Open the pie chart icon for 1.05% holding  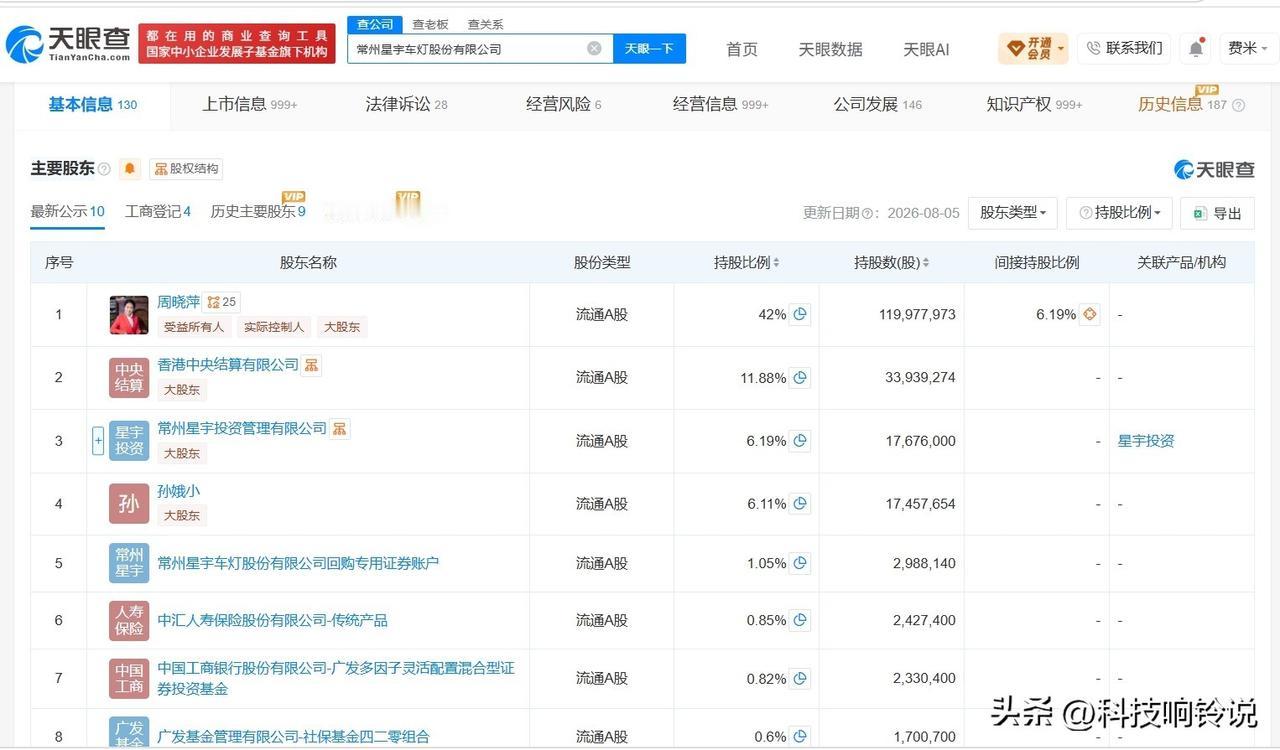coord(800,563)
